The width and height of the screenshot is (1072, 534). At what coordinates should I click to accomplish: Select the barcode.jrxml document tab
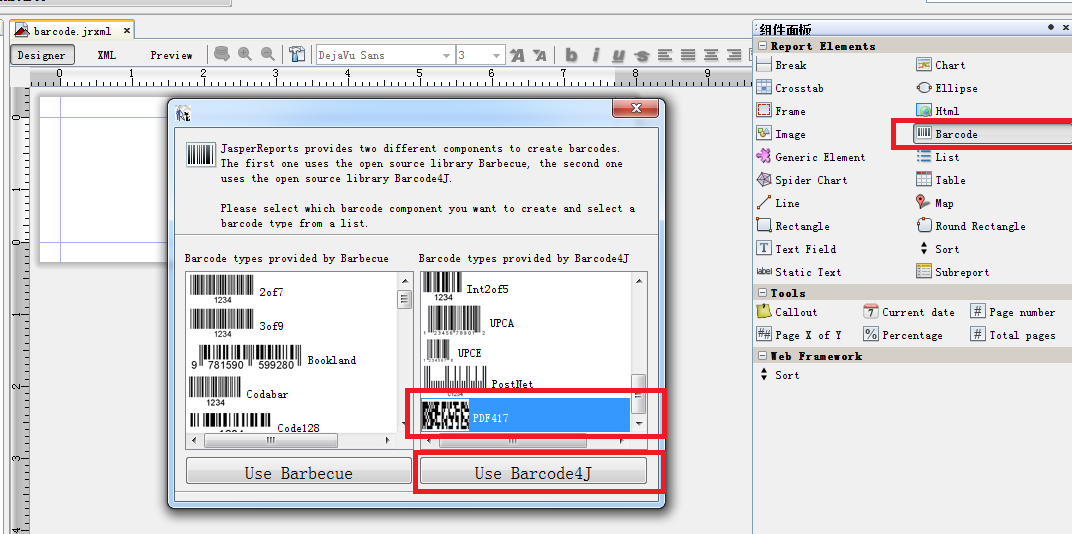point(72,31)
